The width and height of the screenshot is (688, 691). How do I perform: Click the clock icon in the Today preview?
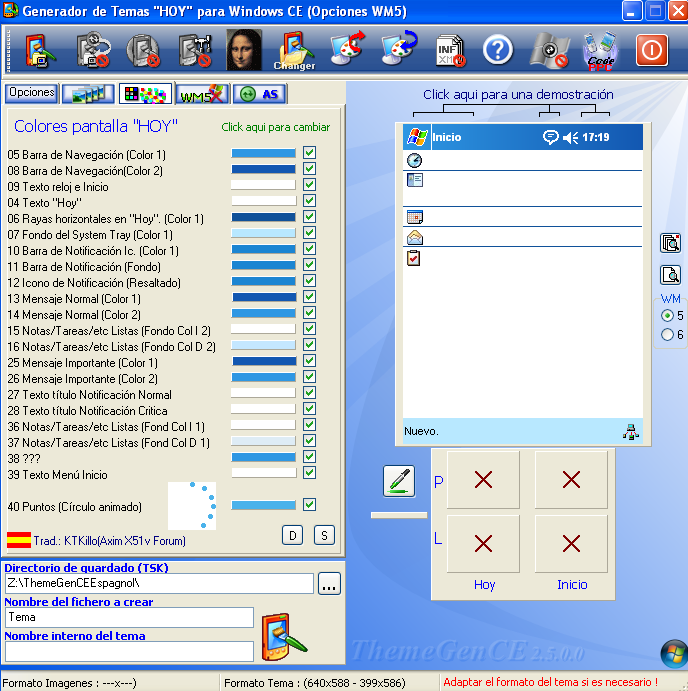414,160
